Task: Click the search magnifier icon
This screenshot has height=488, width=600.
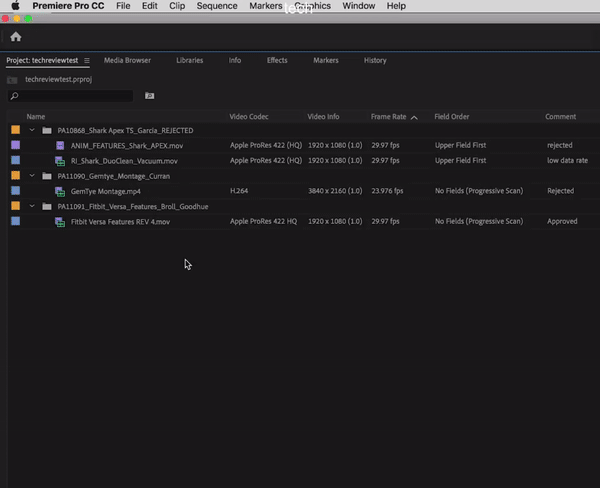Action: pos(14,96)
